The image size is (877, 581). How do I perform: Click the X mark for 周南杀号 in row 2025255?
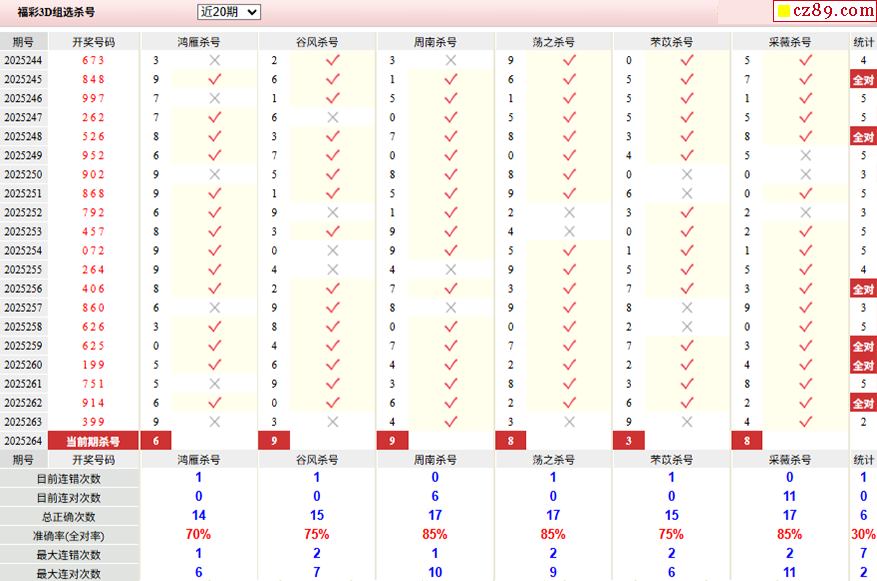click(x=451, y=269)
